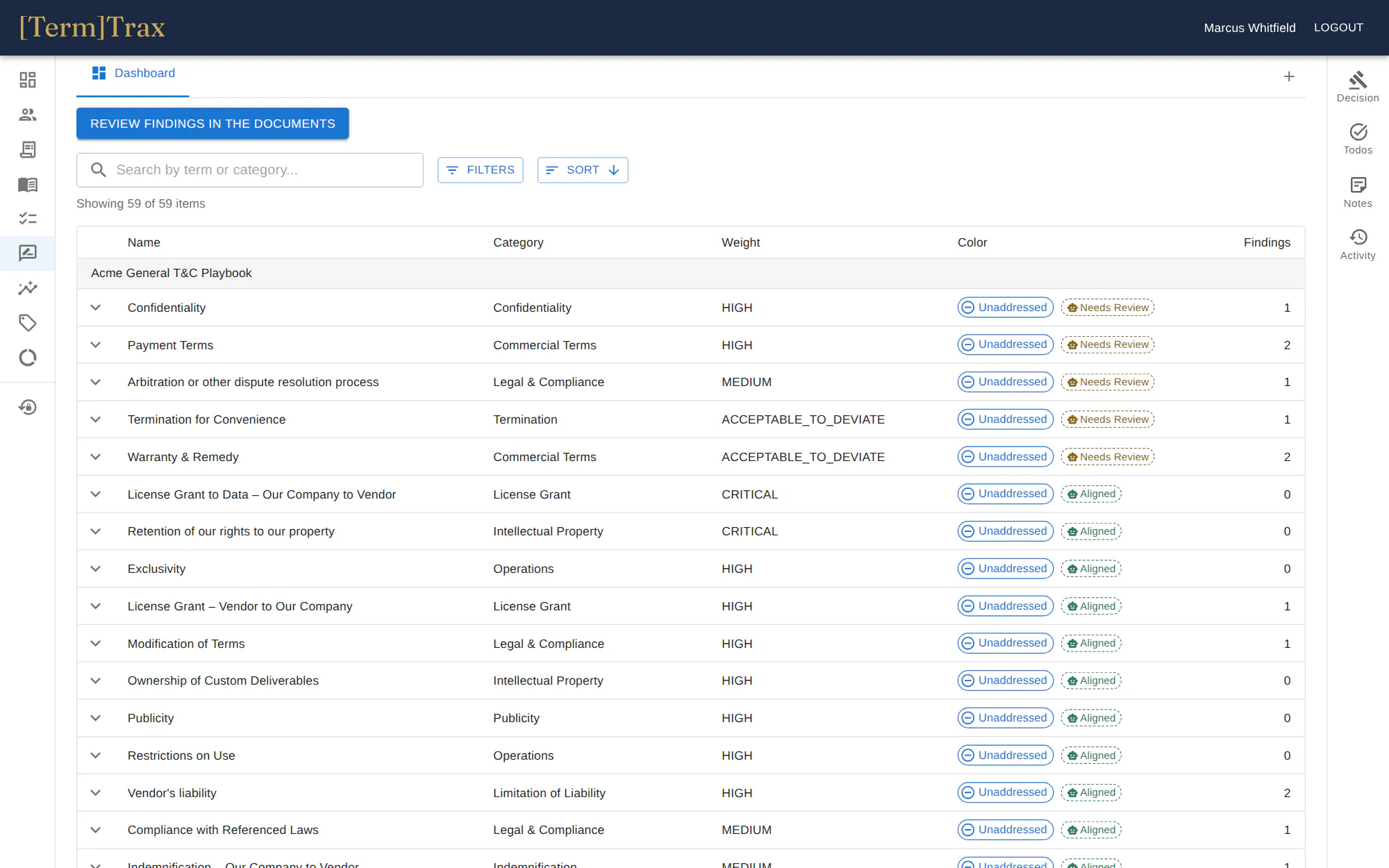Click the TermTrax logo

click(x=92, y=28)
